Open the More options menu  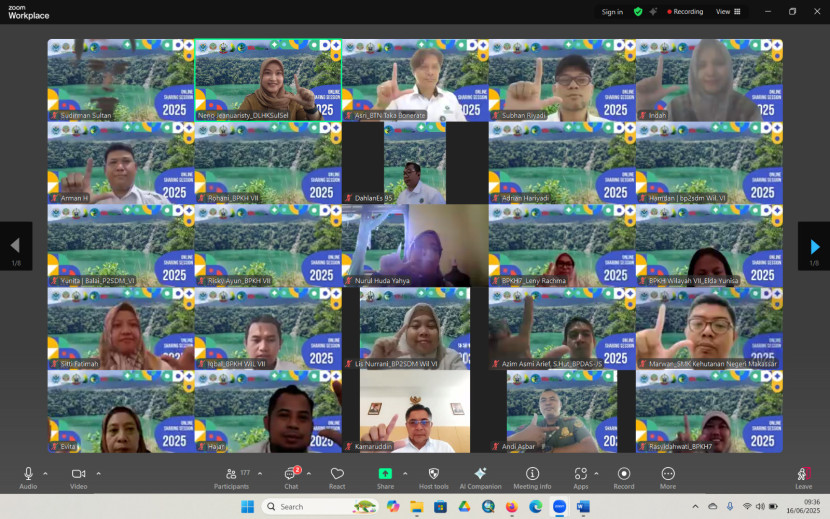[667, 477]
